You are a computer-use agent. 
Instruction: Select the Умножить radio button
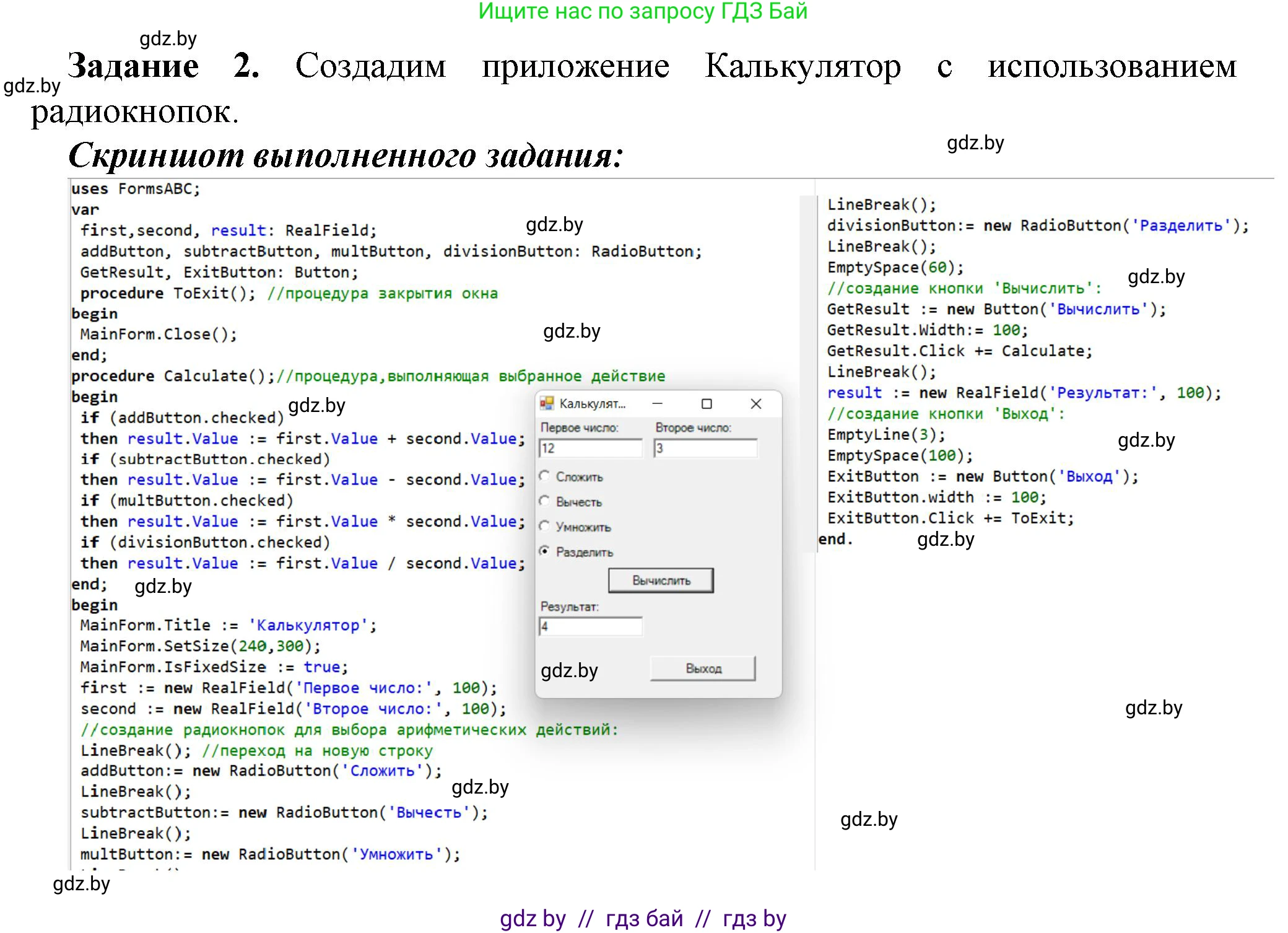click(544, 527)
